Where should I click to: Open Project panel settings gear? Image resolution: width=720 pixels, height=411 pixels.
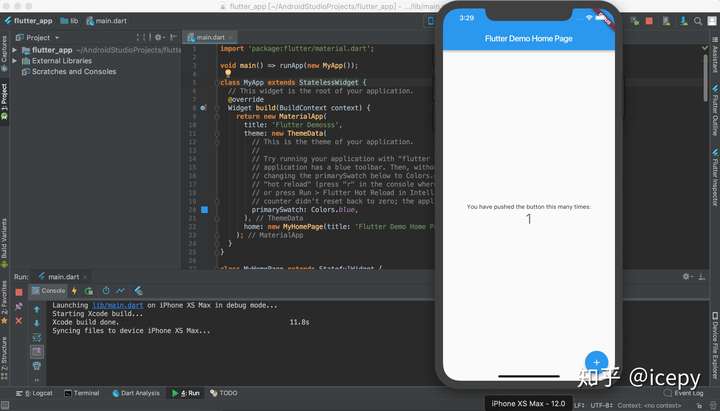click(159, 37)
